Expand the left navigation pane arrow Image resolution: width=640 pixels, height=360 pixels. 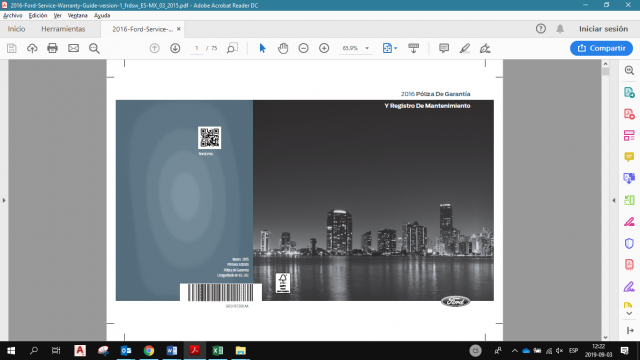coord(4,200)
